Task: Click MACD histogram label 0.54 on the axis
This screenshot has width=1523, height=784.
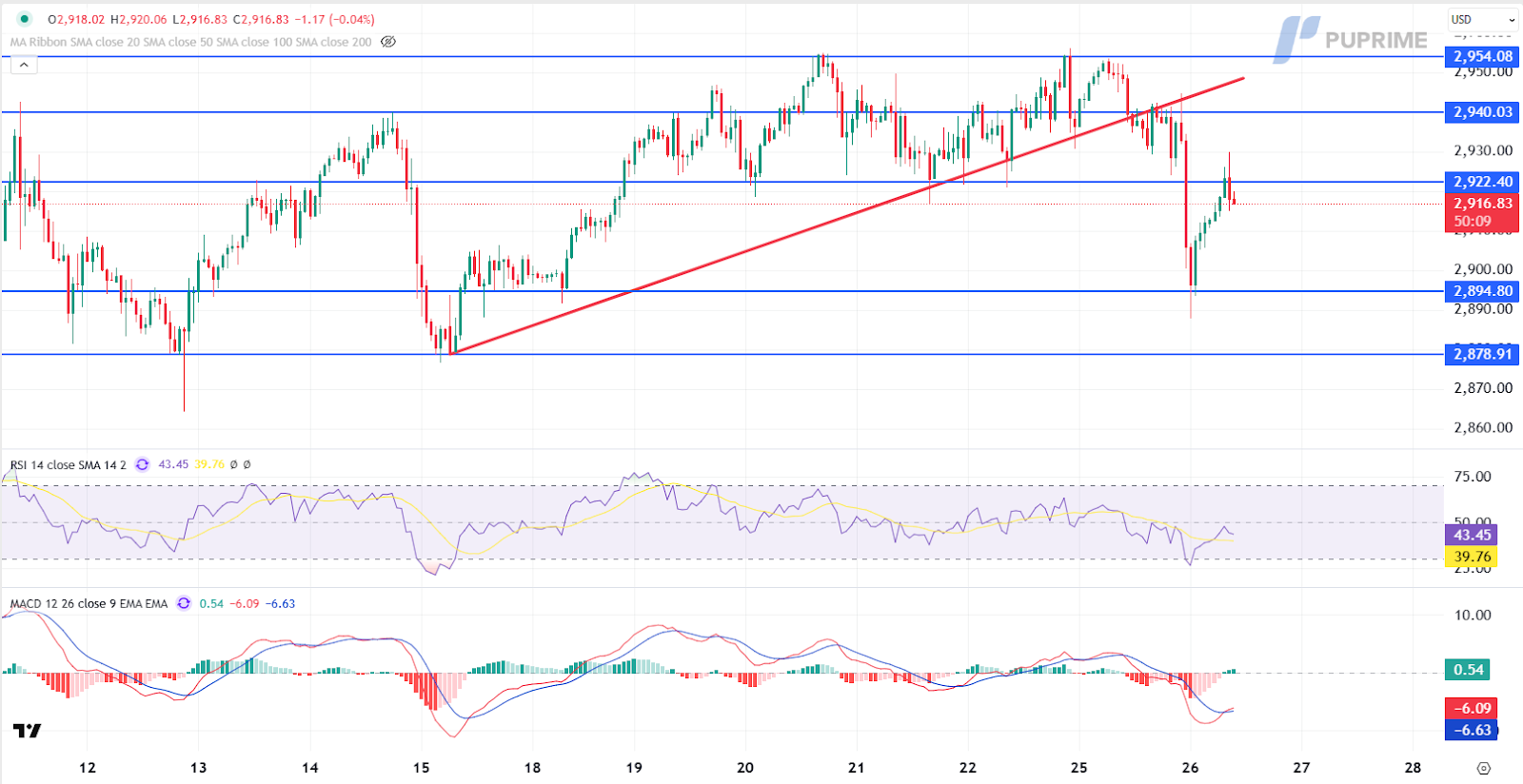Action: 1468,670
